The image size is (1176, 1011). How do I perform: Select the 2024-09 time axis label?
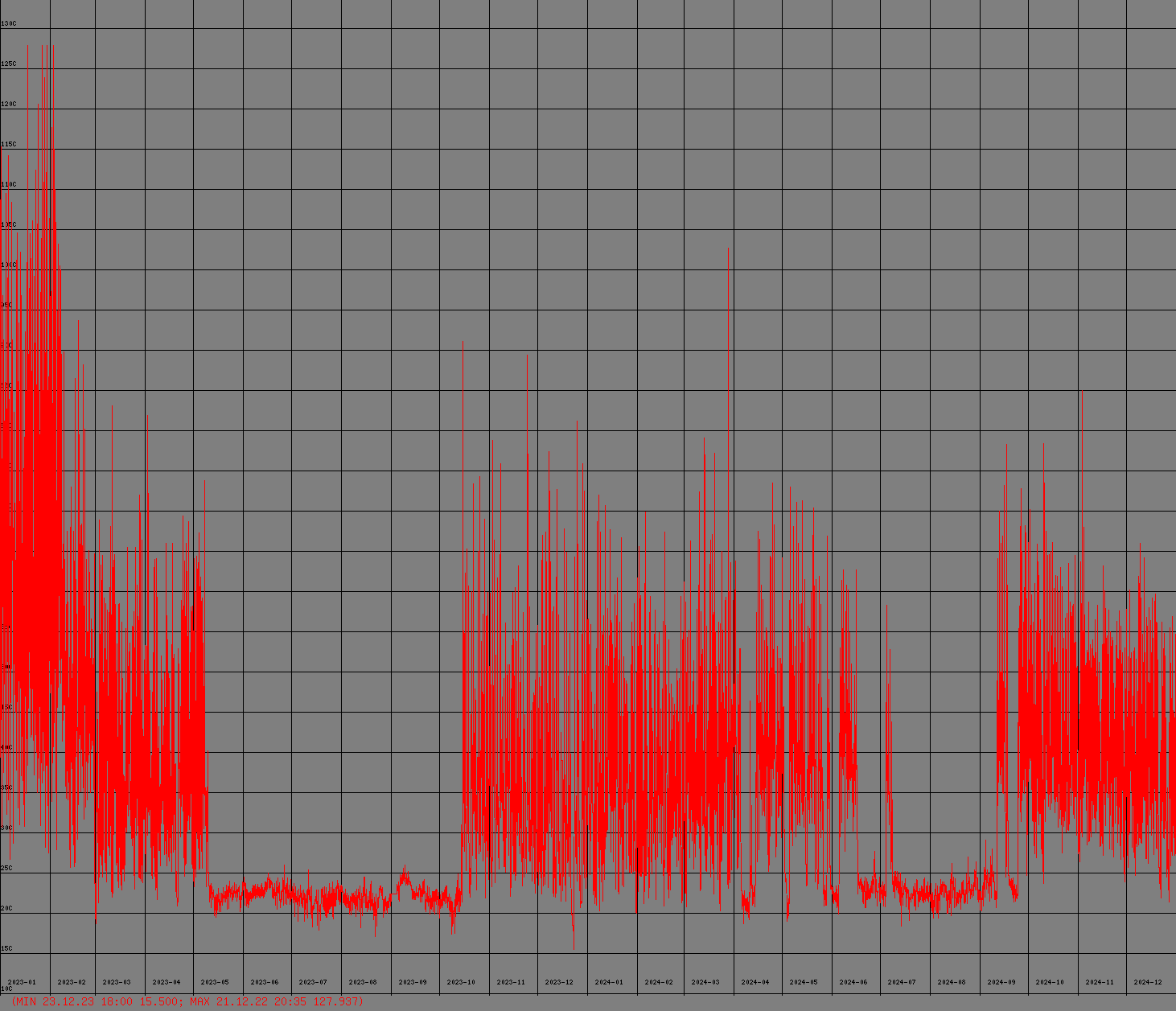coord(1001,982)
